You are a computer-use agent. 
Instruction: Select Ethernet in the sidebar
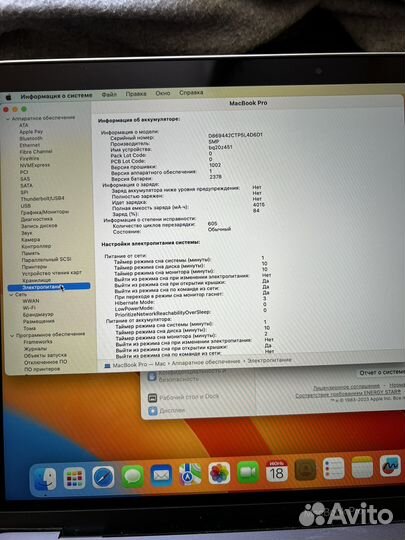pos(30,145)
